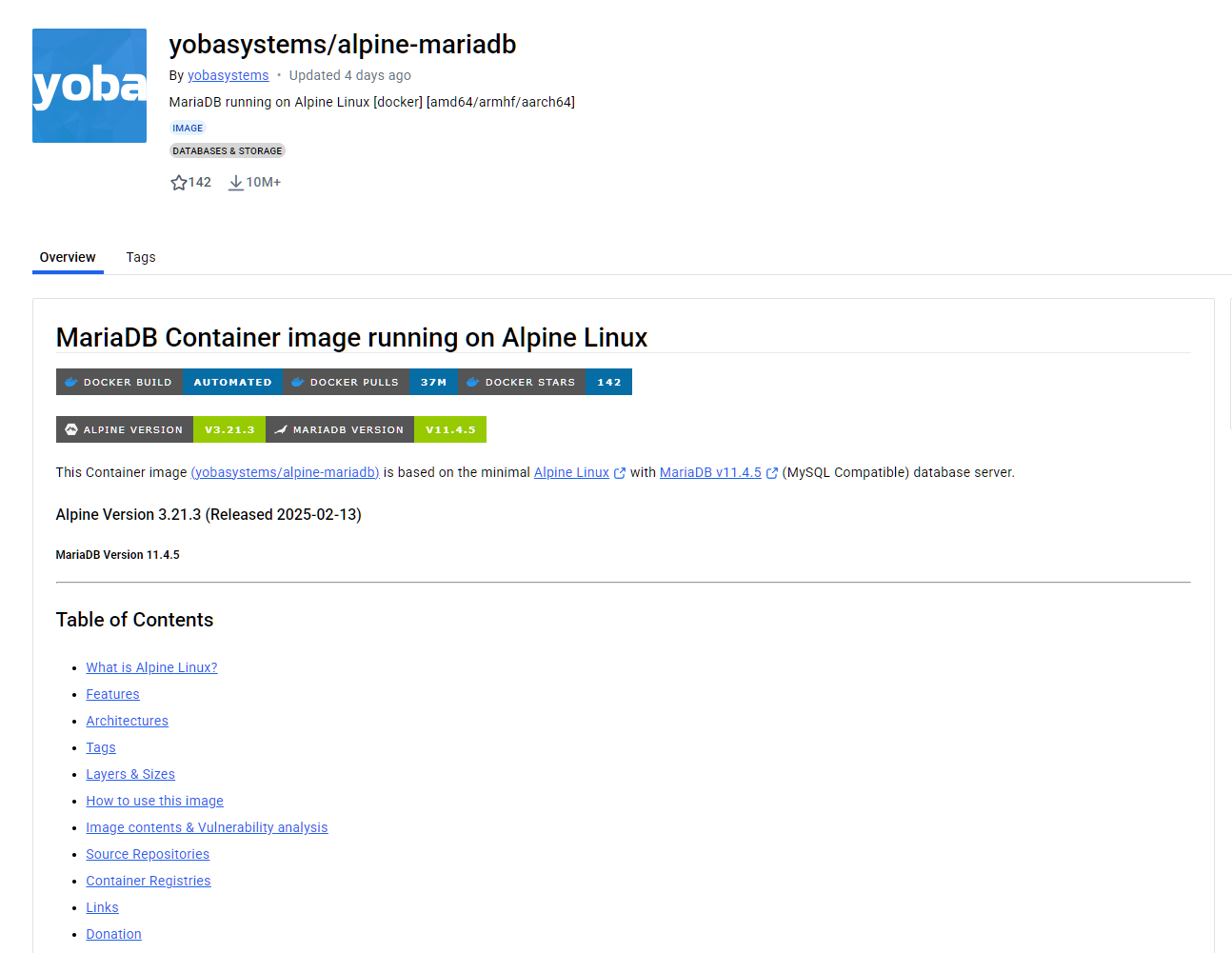This screenshot has width=1232, height=953.
Task: Click the Alpine Version v3.21.3 badge
Action: (161, 429)
